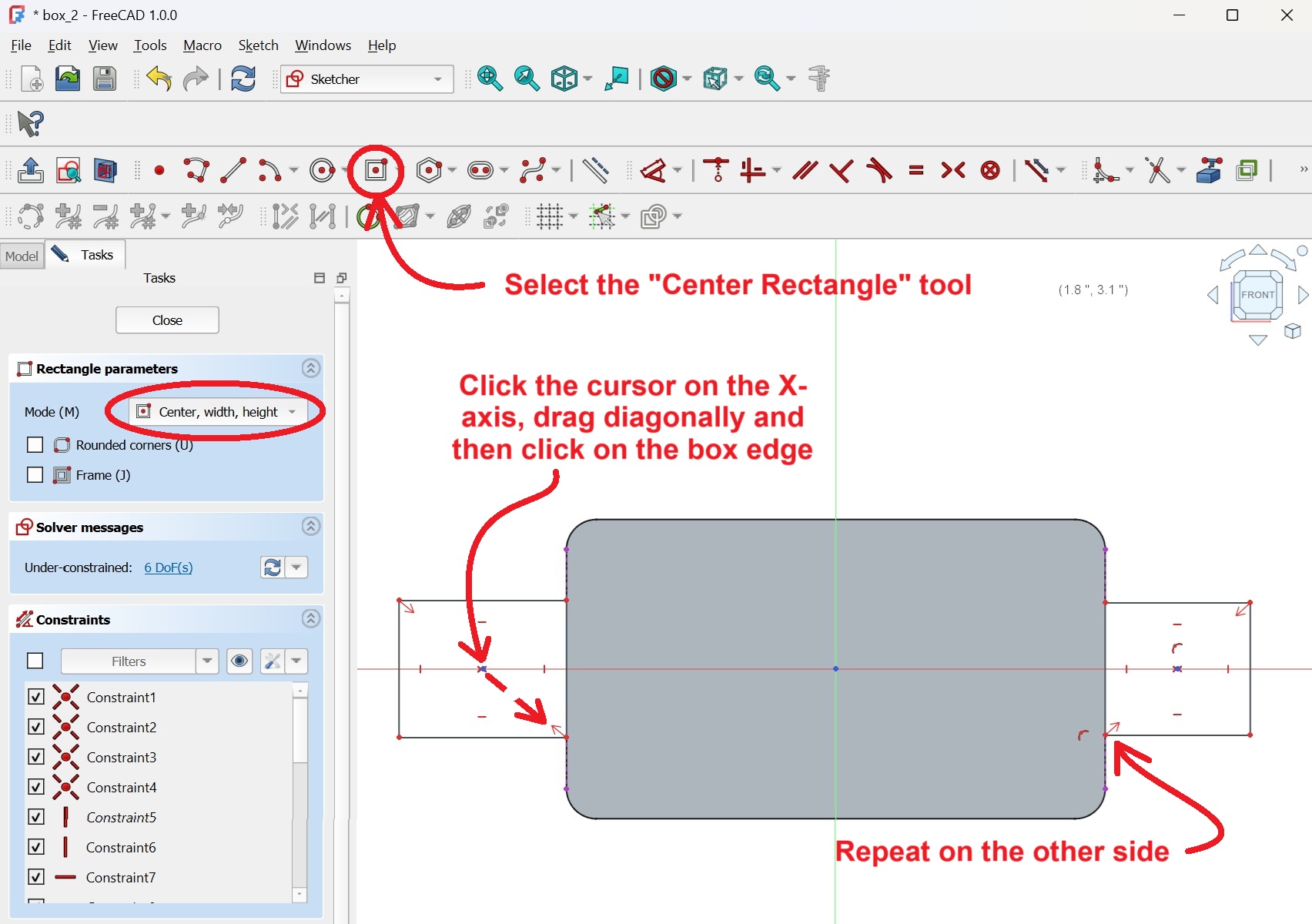Image resolution: width=1312 pixels, height=924 pixels.
Task: Click the Fit All zoom icon
Action: click(490, 79)
